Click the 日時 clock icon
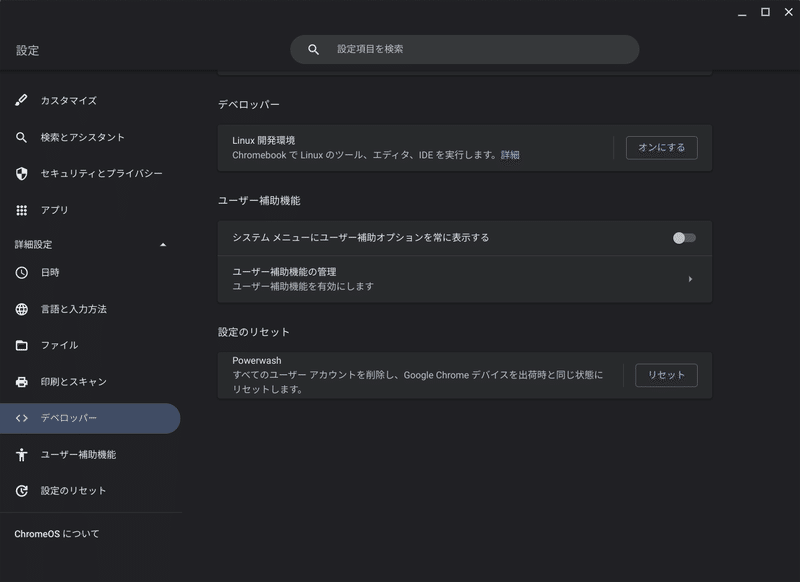800x582 pixels. point(21,272)
